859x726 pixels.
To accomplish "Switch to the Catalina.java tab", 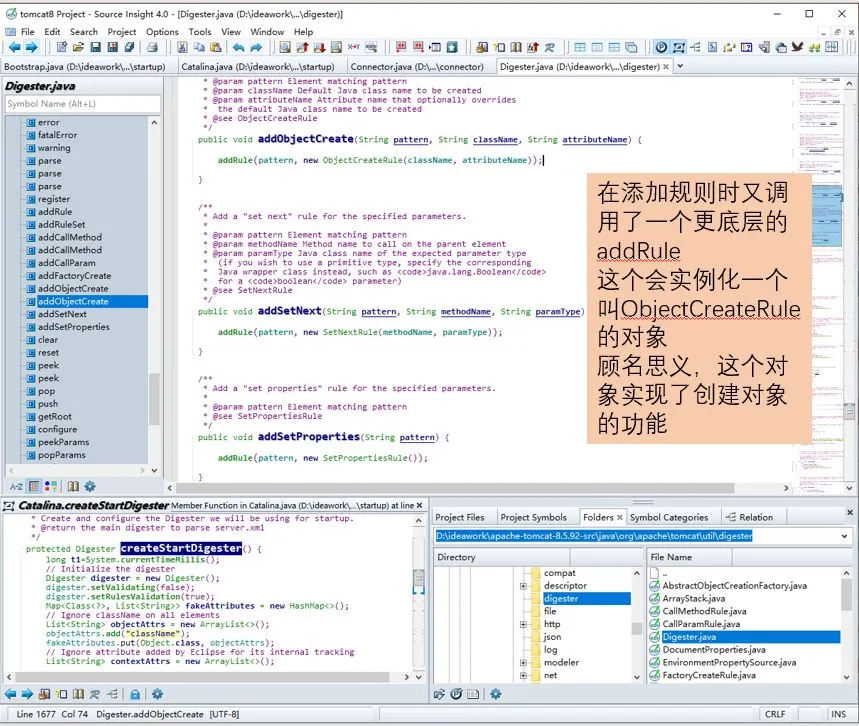I will (258, 66).
